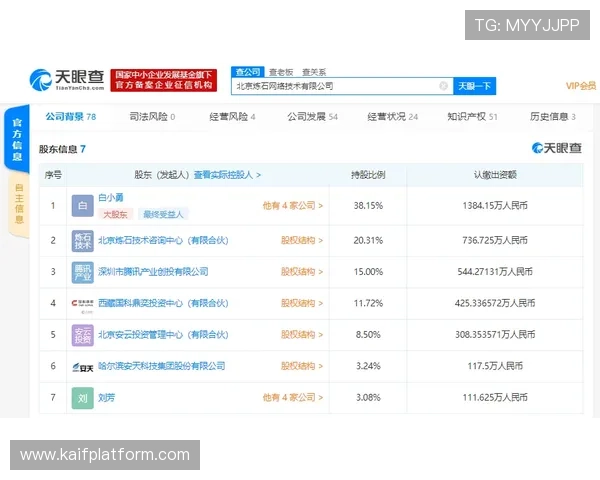Select the 3.24% shareholding cell

pyautogui.click(x=368, y=366)
